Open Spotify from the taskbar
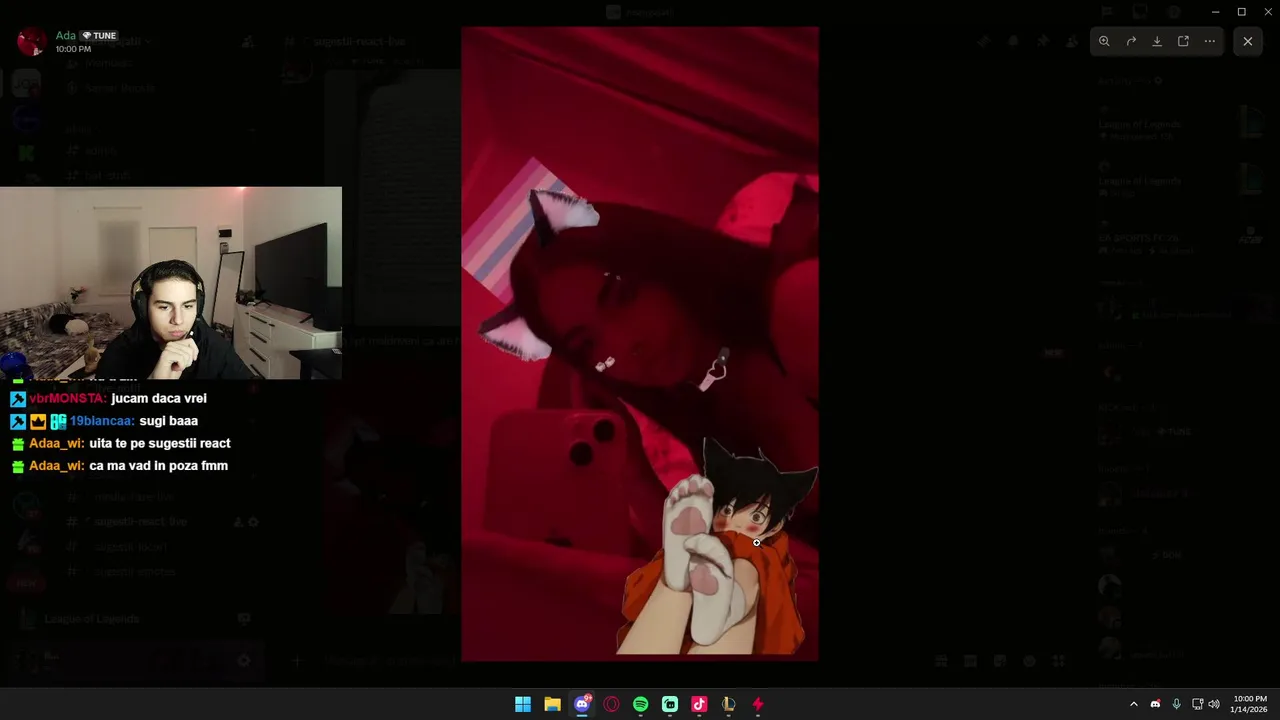This screenshot has height=720, width=1280. 640,704
